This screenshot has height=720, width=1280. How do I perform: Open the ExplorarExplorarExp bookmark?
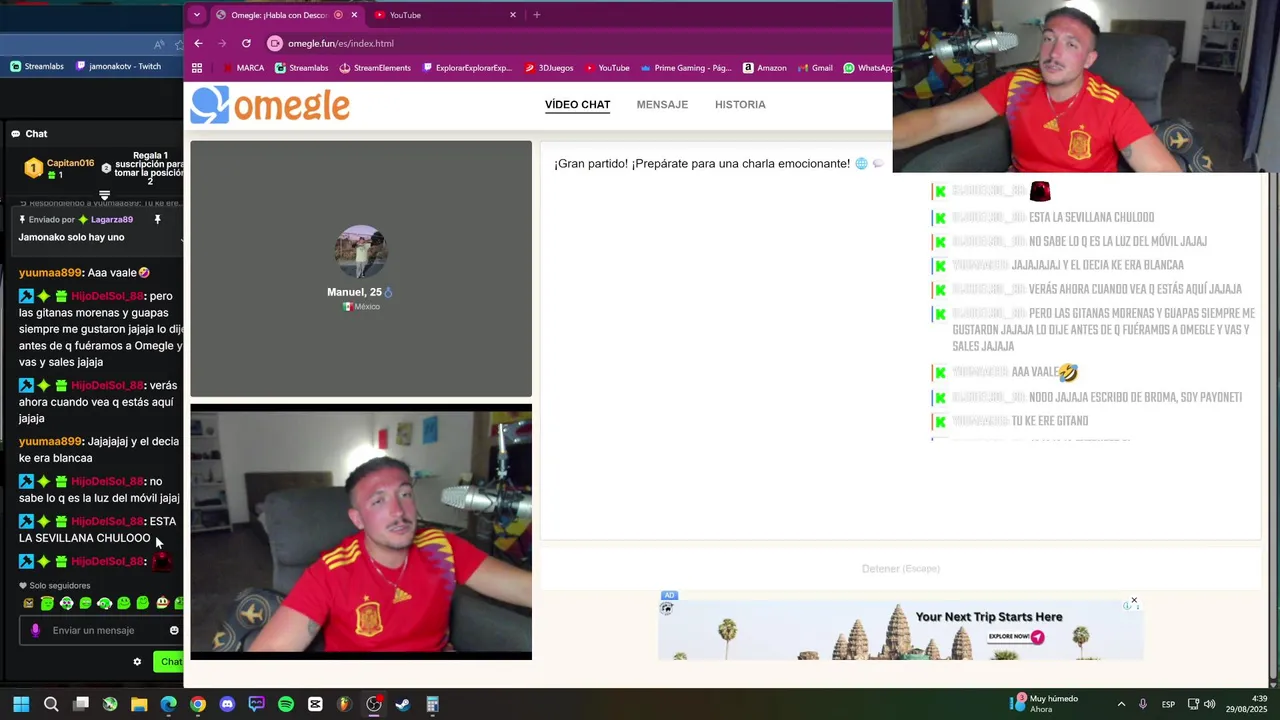(x=467, y=68)
